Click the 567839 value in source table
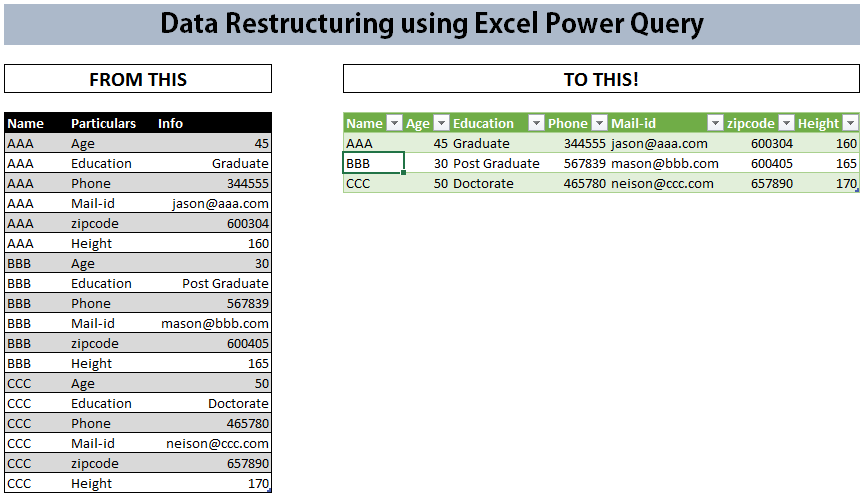 [248, 303]
